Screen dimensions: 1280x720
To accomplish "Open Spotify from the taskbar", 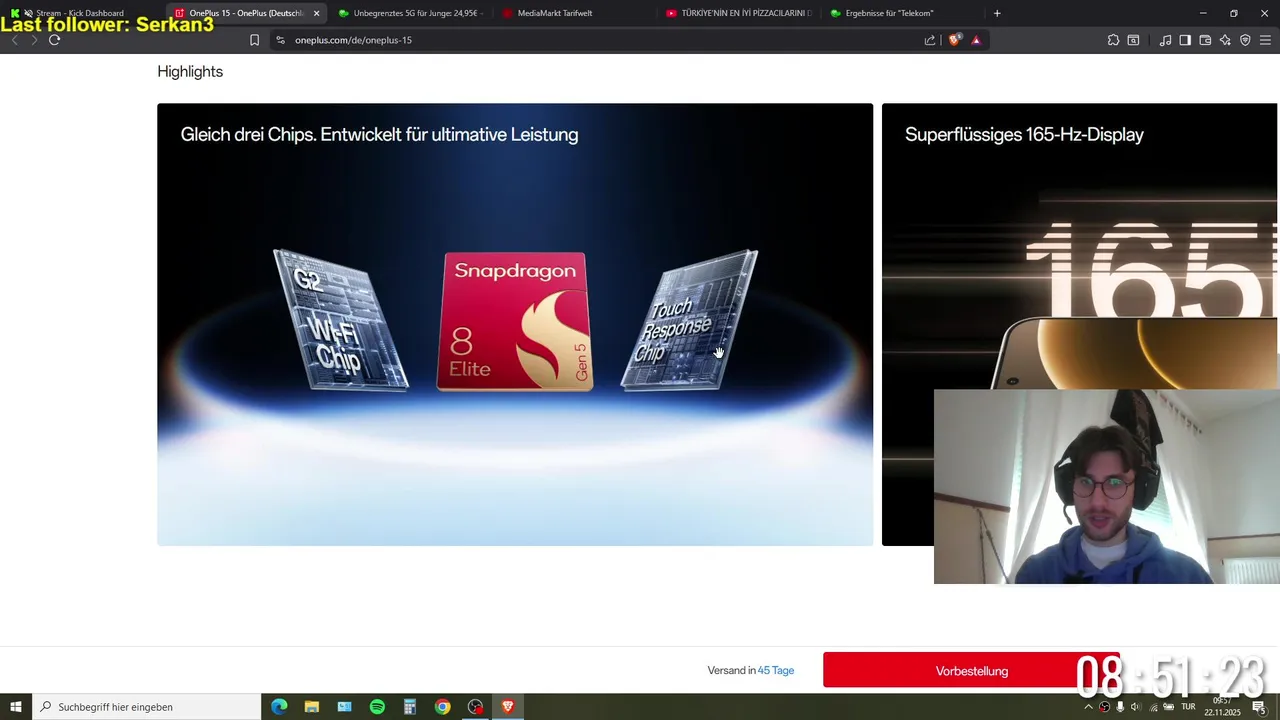I will tap(377, 707).
